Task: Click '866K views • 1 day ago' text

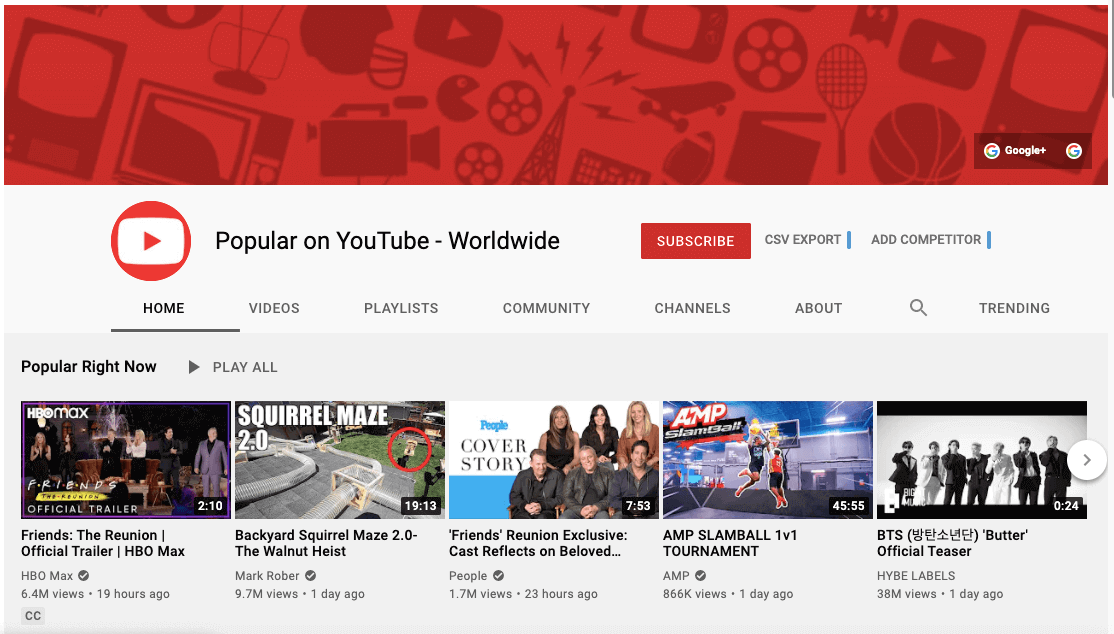Action: tap(728, 593)
